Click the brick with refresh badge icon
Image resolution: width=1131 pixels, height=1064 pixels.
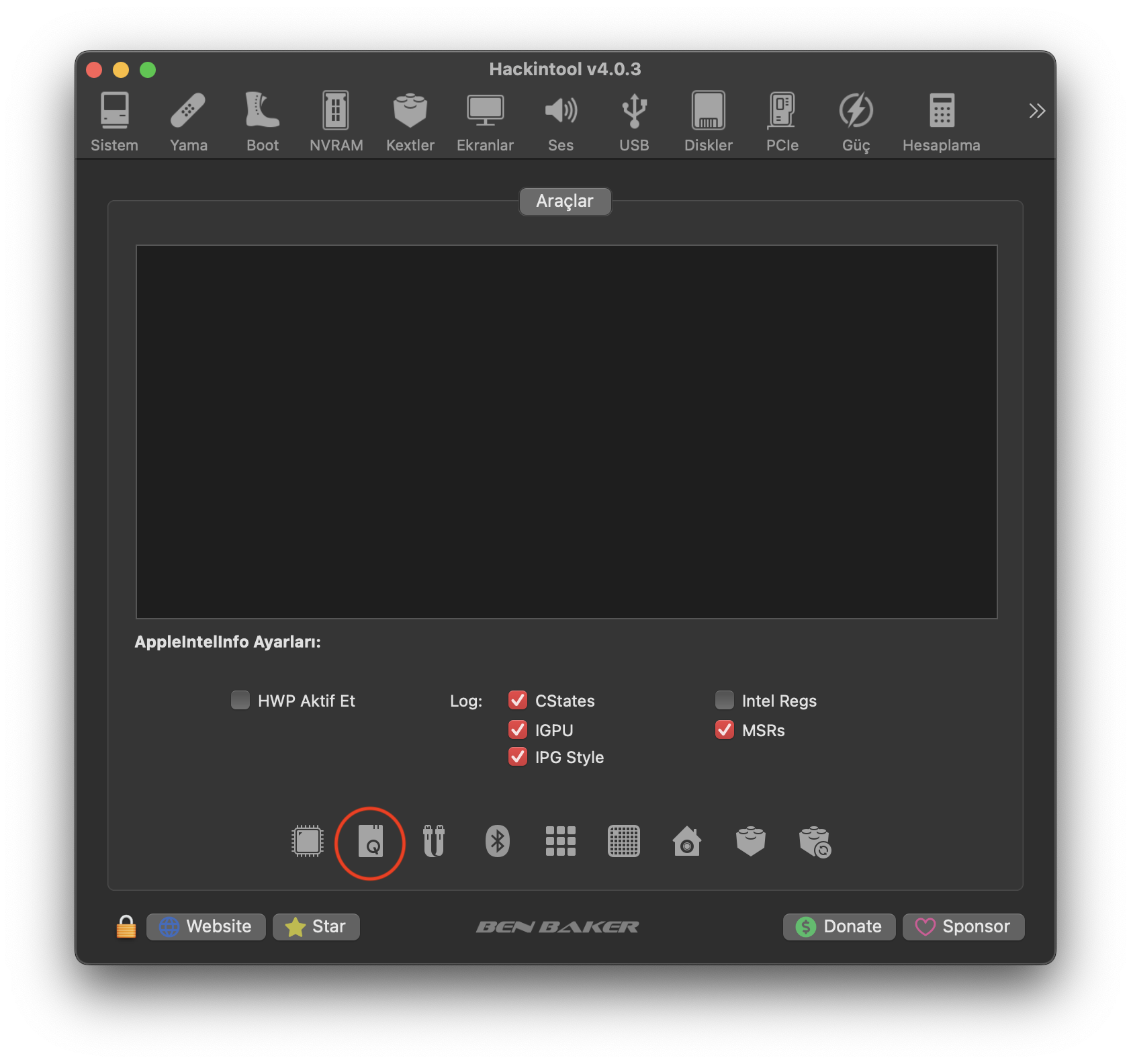pos(815,842)
